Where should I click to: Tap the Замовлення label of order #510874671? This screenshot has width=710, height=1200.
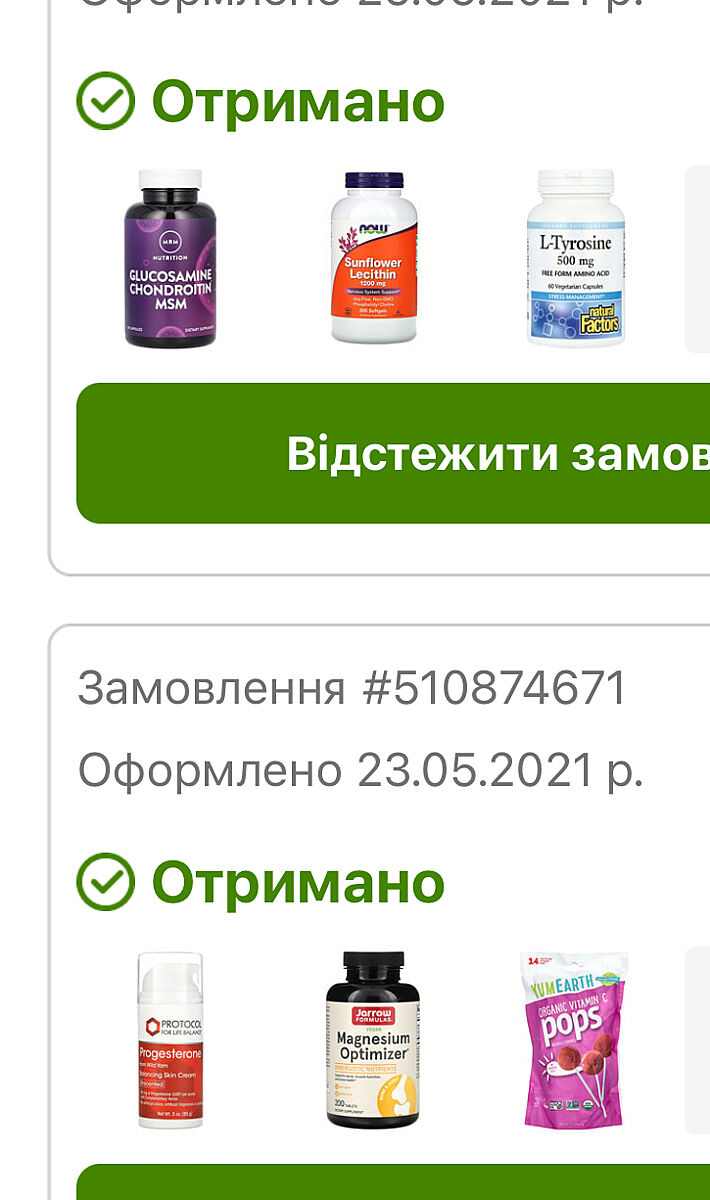tap(212, 688)
